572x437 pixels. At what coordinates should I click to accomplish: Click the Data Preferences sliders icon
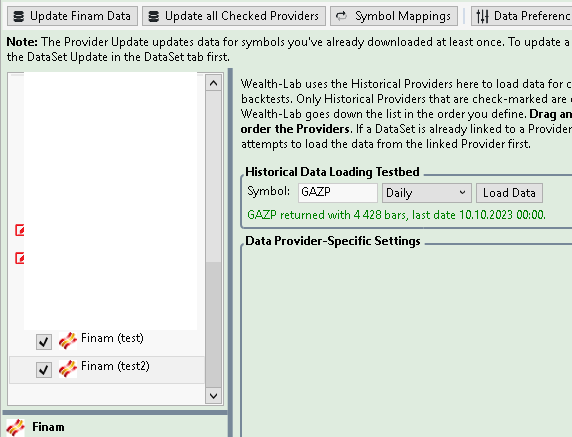(482, 16)
